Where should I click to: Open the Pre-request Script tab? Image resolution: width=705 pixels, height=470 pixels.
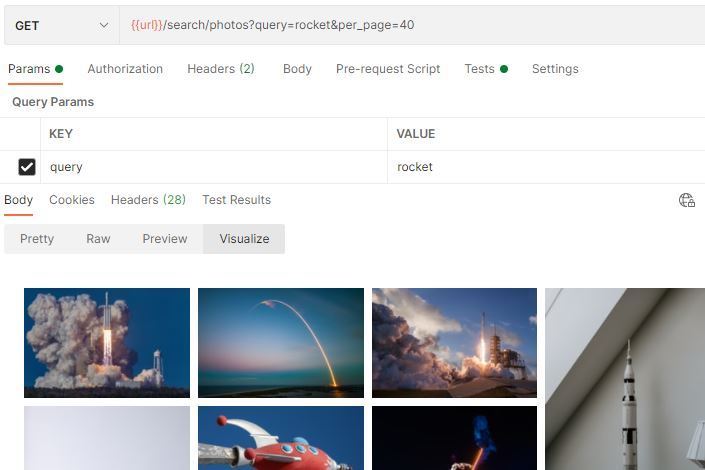388,69
